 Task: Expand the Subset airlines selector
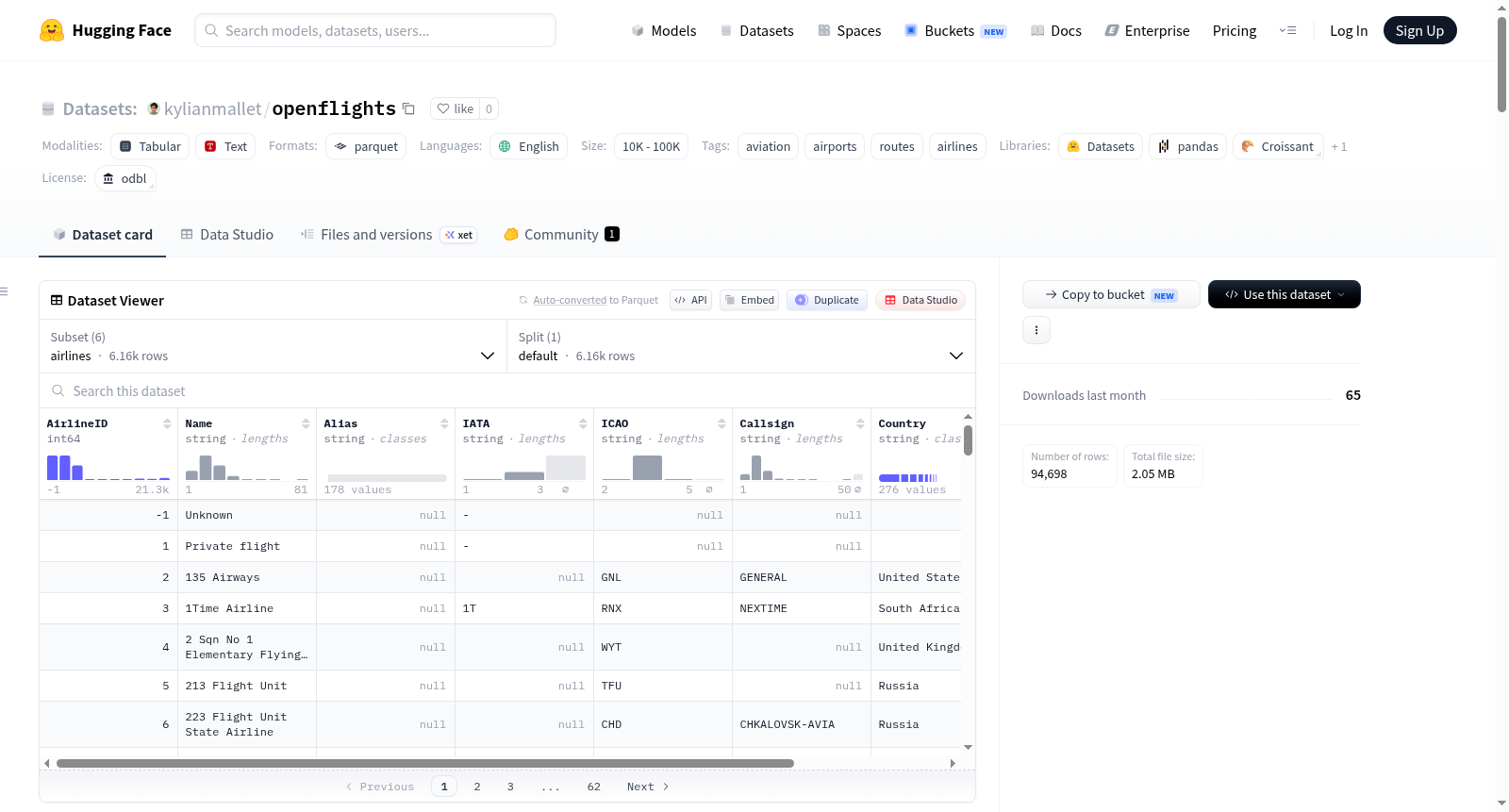273,346
